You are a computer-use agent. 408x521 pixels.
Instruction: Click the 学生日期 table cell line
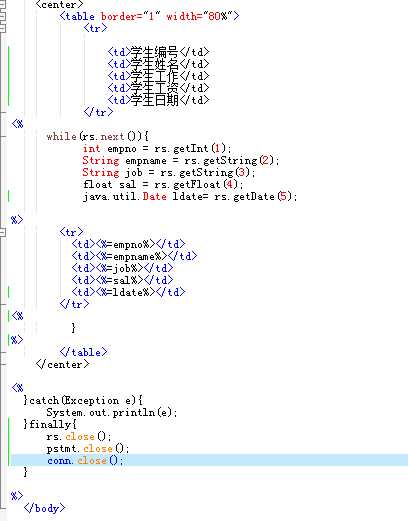click(x=158, y=100)
